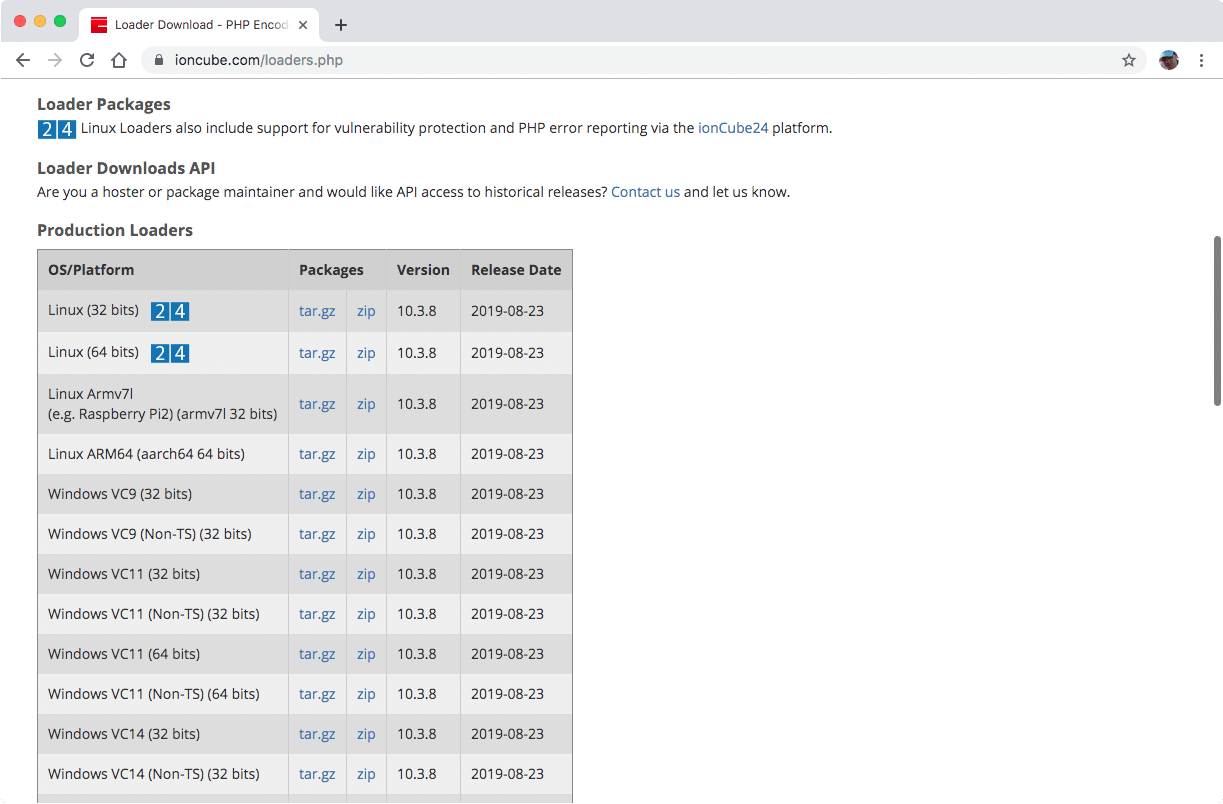Screen dimensions: 1223x804
Task: Download the tar.gz for Linux Armv7l
Action: [x=316, y=403]
